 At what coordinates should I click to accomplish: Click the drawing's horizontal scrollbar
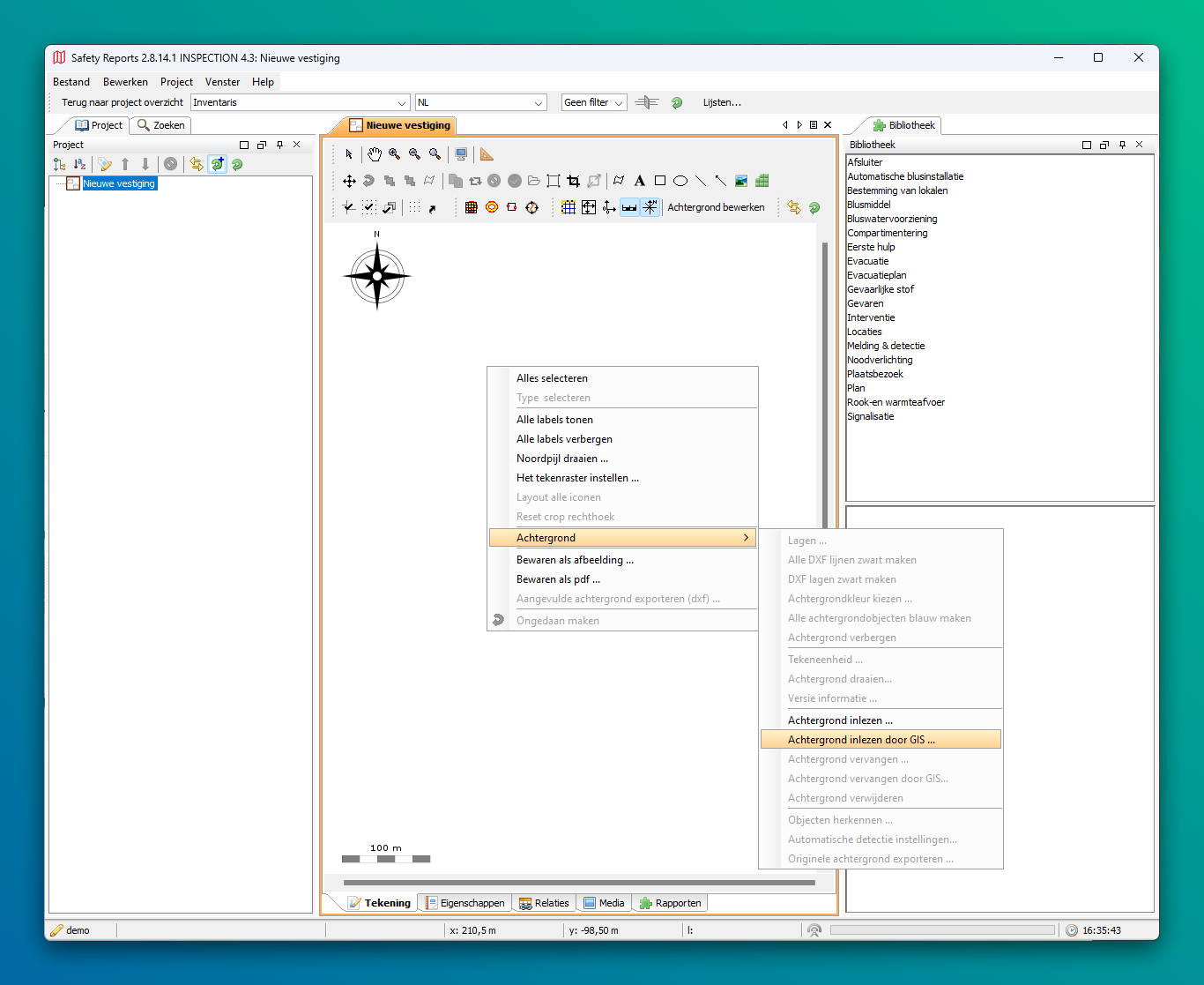click(578, 882)
